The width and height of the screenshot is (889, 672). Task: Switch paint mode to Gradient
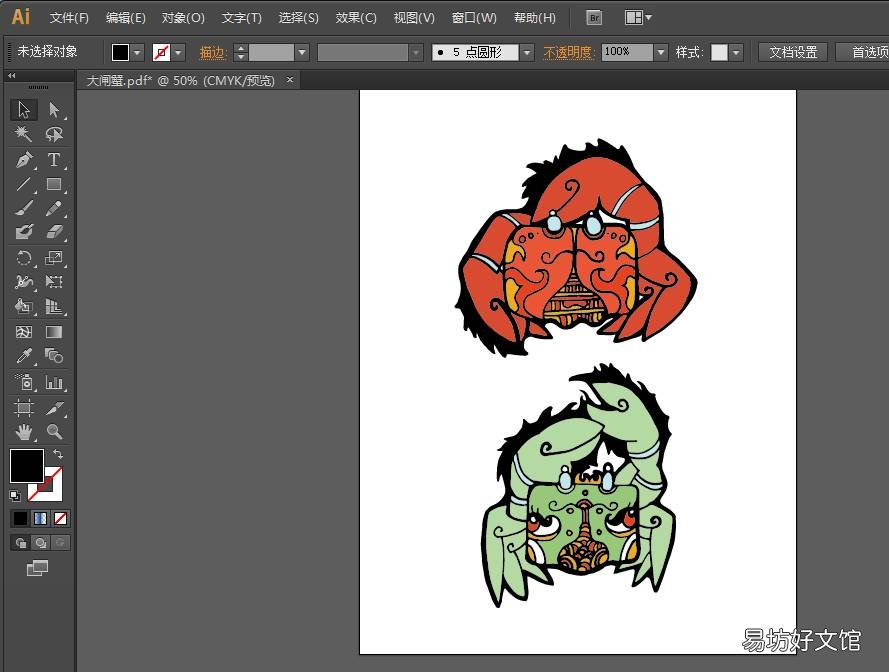[40, 518]
